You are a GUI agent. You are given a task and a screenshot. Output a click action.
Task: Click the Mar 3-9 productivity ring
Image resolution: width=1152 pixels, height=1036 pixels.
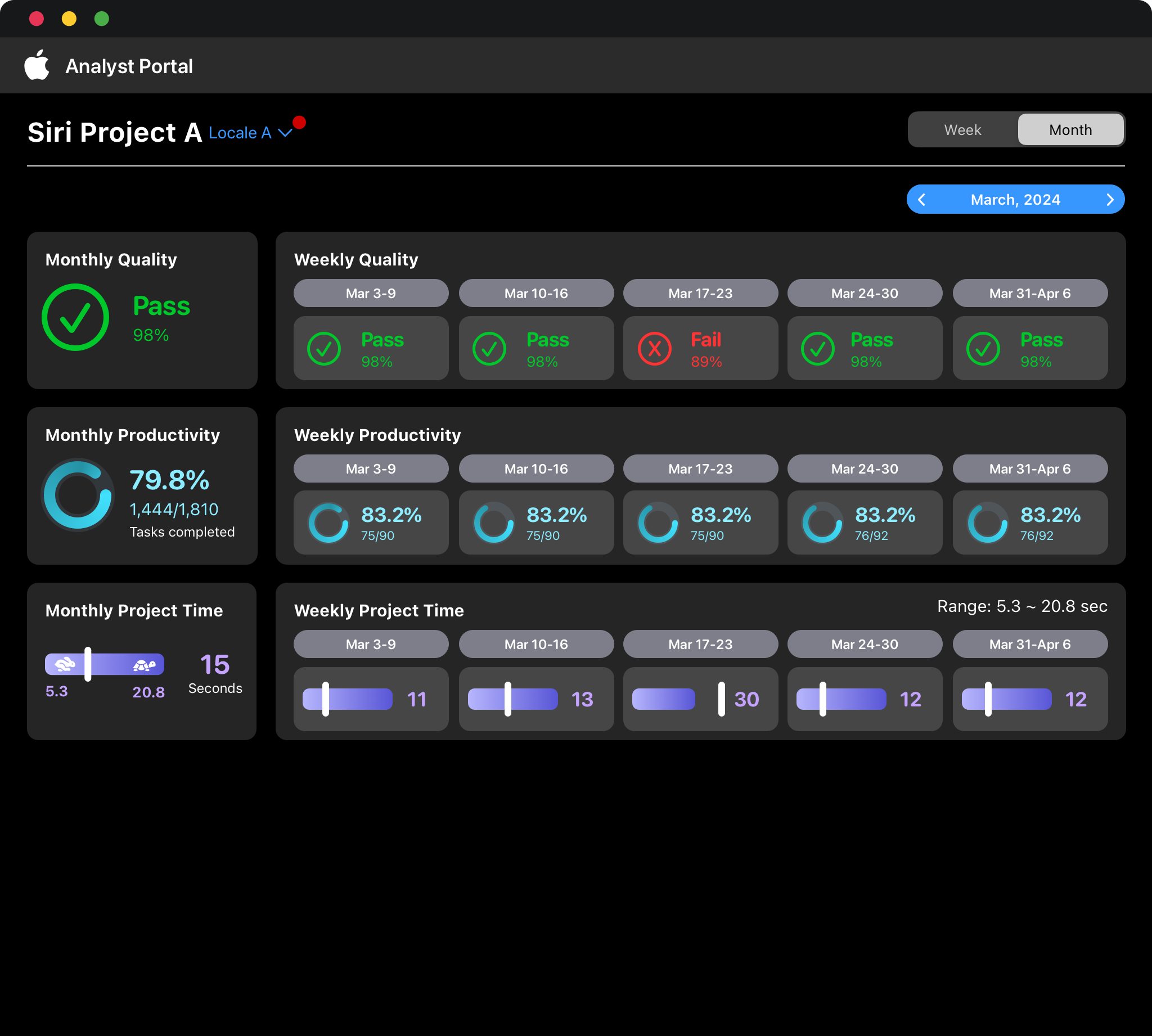click(x=328, y=522)
